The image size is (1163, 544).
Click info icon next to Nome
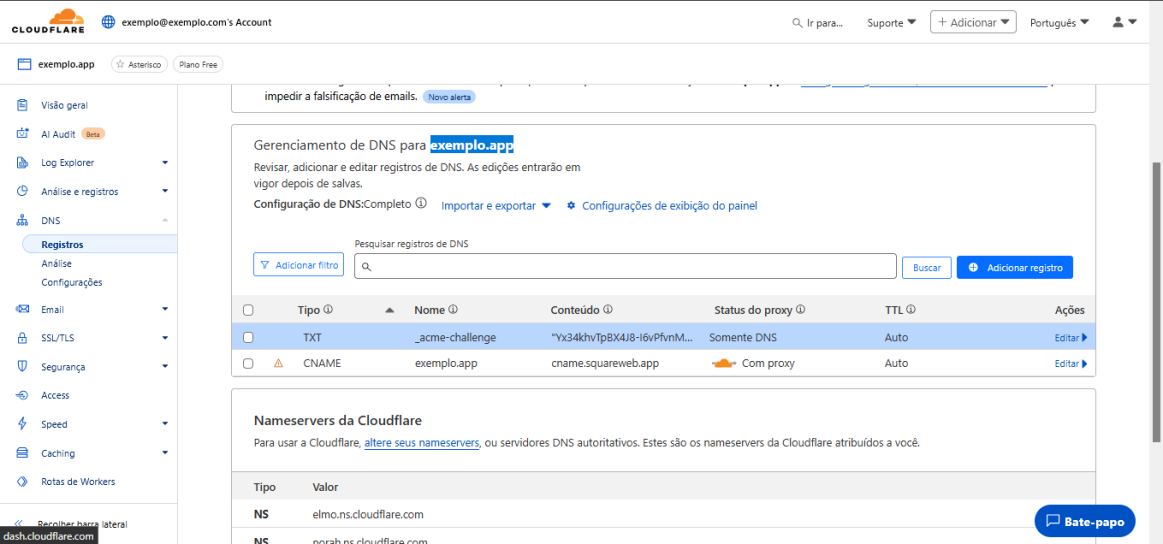[452, 309]
